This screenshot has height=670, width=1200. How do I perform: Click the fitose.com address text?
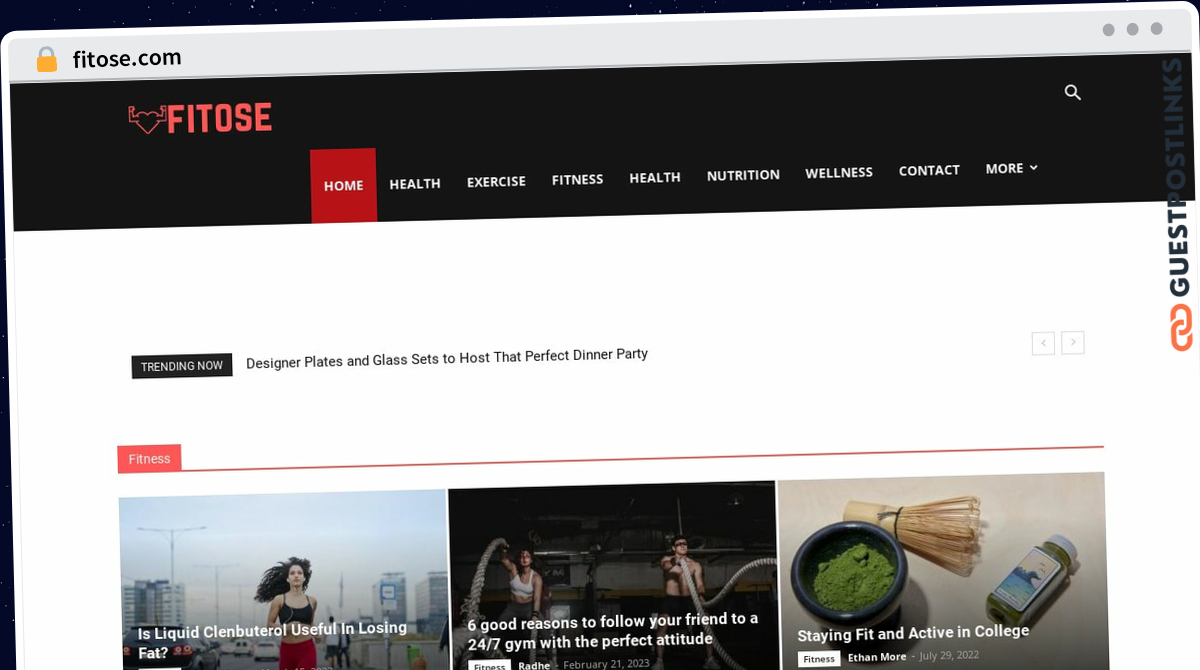(x=127, y=59)
